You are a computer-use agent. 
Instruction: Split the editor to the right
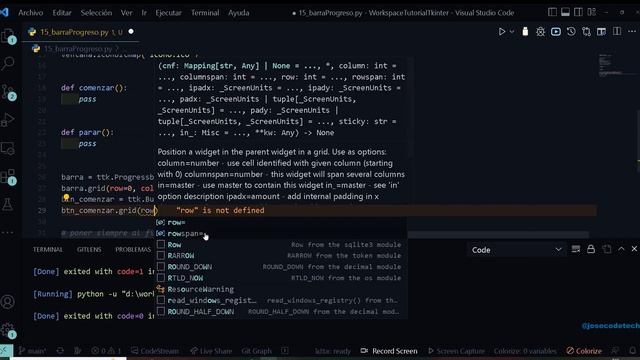[617, 31]
